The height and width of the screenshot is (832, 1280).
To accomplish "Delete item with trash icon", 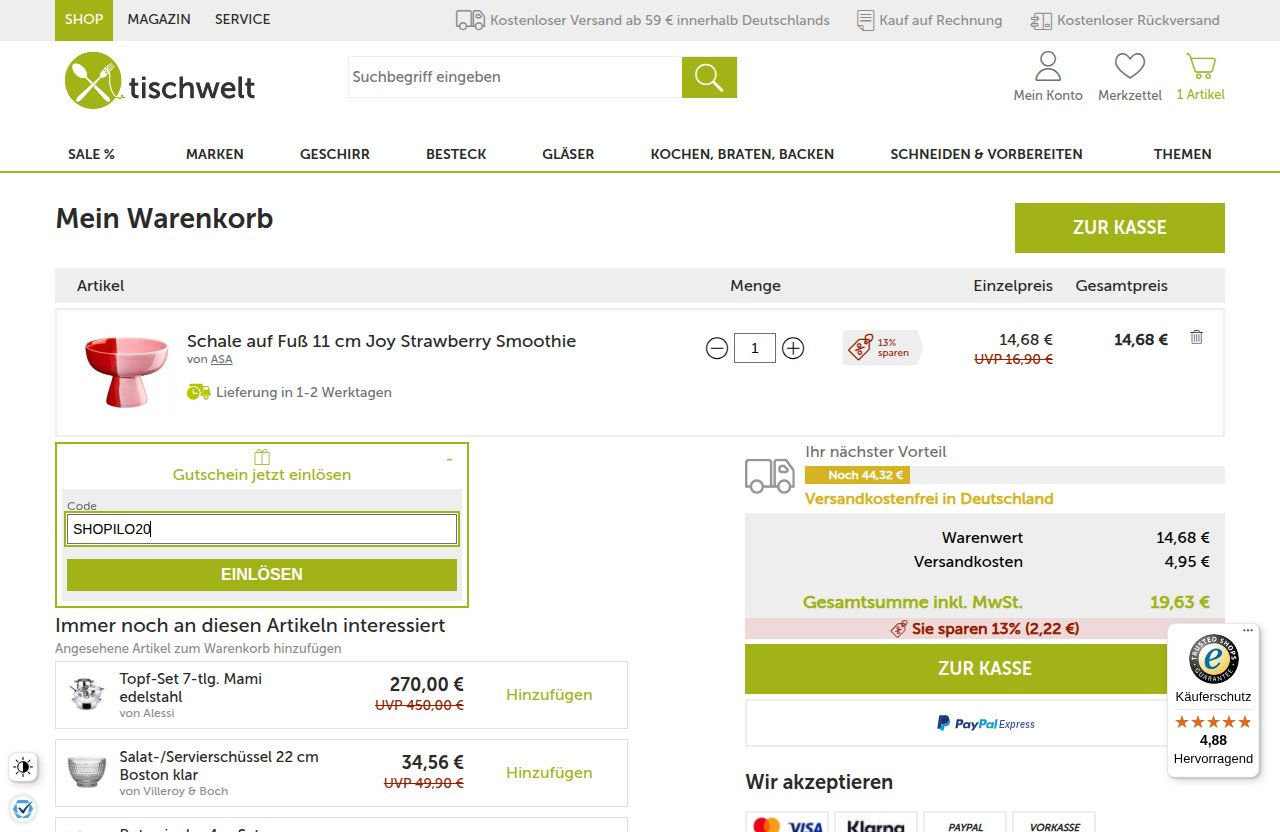I will pyautogui.click(x=1196, y=337).
